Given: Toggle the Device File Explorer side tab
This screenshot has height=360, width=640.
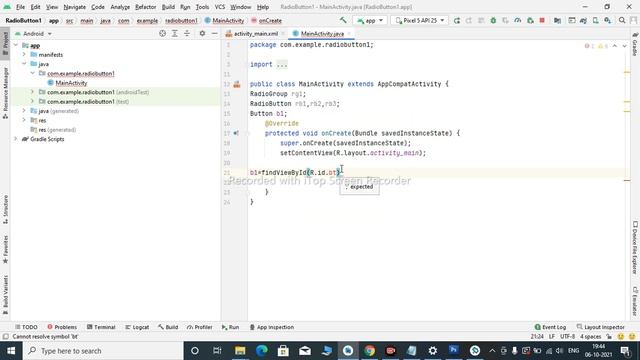Looking at the screenshot, I should tap(635, 248).
